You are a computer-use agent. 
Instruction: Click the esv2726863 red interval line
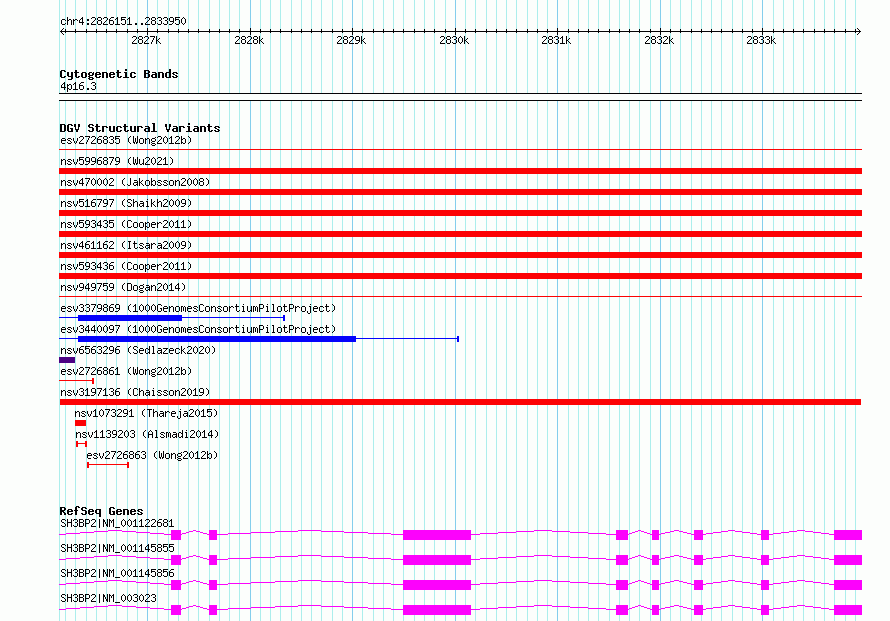click(108, 465)
